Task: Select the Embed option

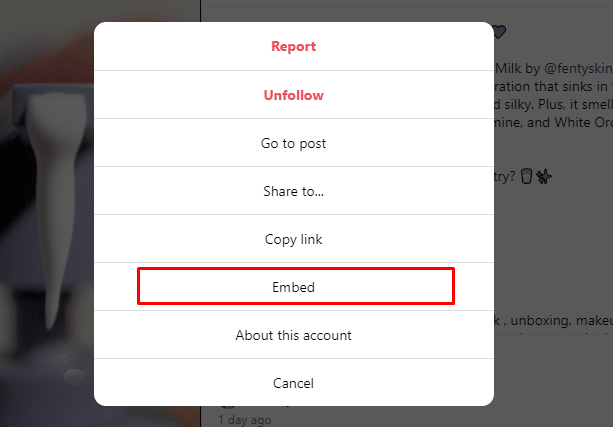Action: (x=293, y=287)
